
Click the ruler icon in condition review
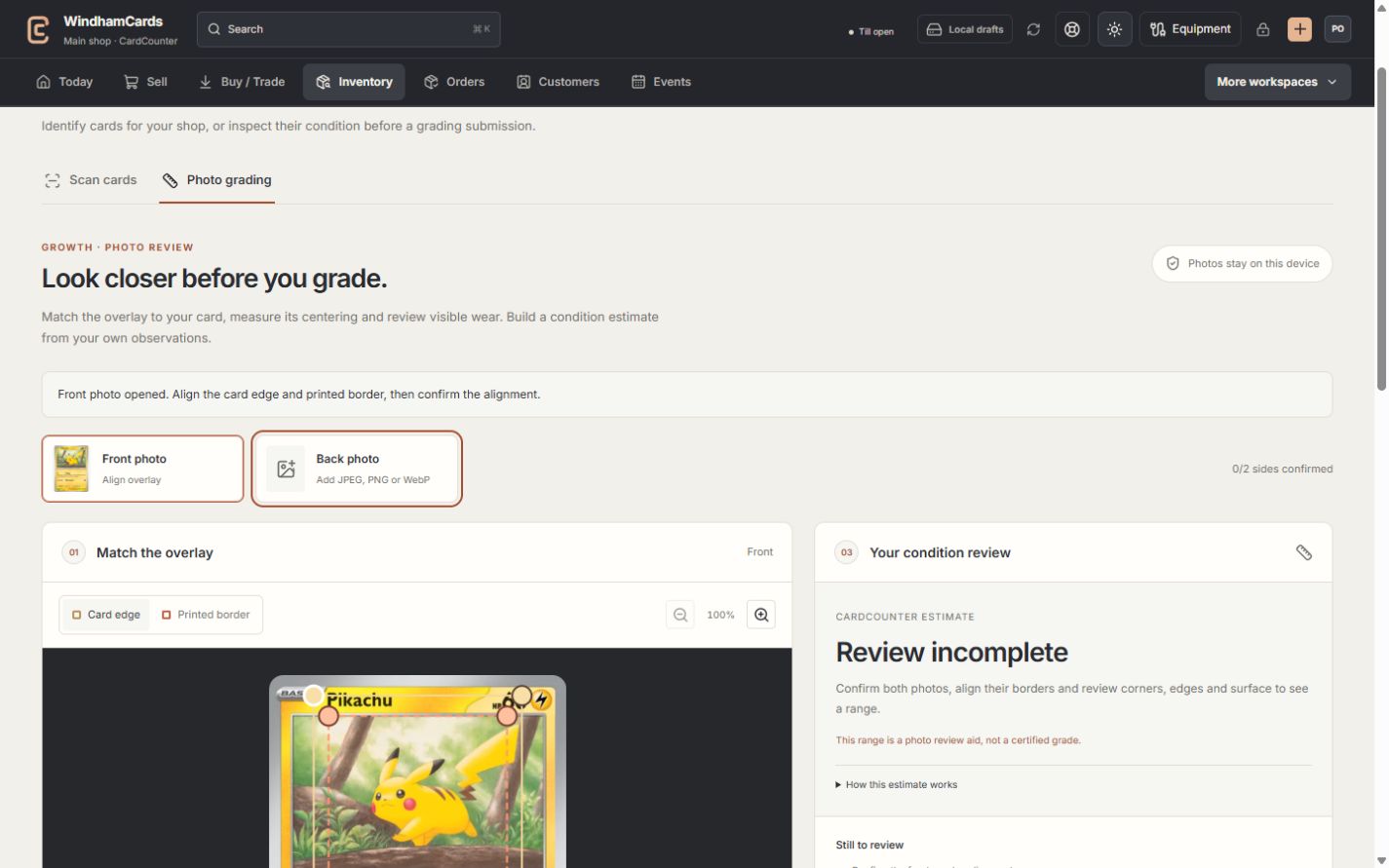(x=1303, y=552)
